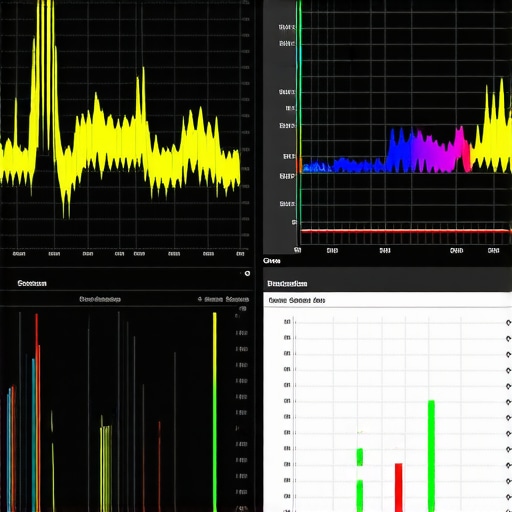Screen dimensions: 512x512
Task: Click the small circle icon above the bottom-left panel
Action: pyautogui.click(x=247, y=273)
